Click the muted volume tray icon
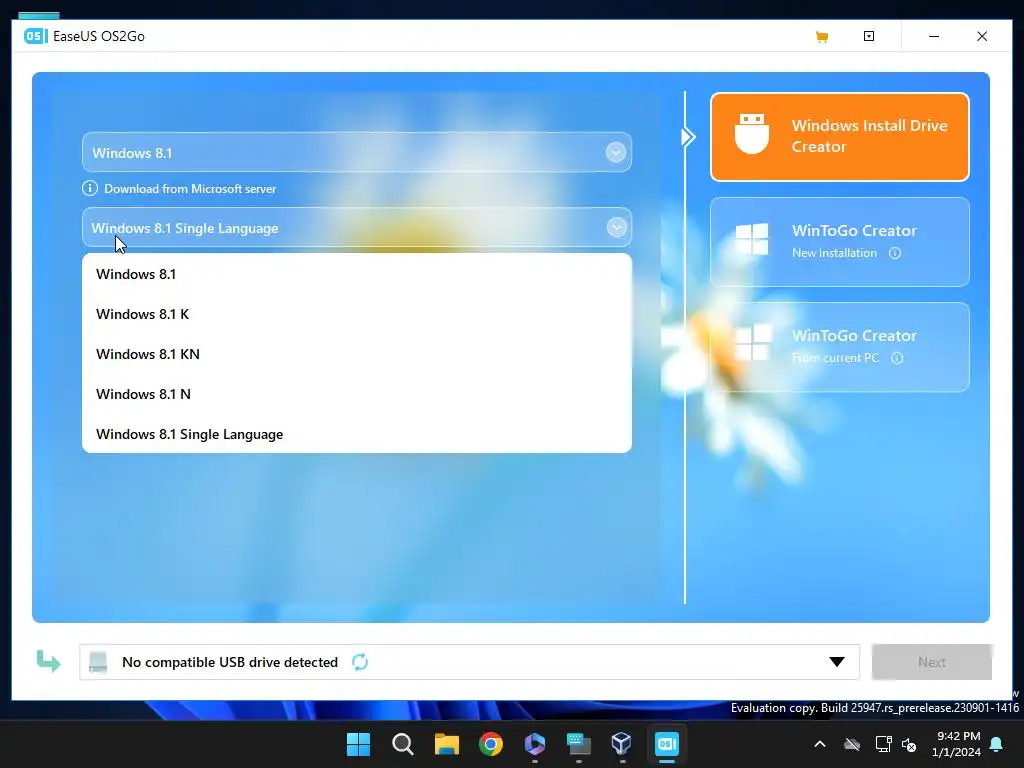This screenshot has height=768, width=1024. (x=909, y=744)
